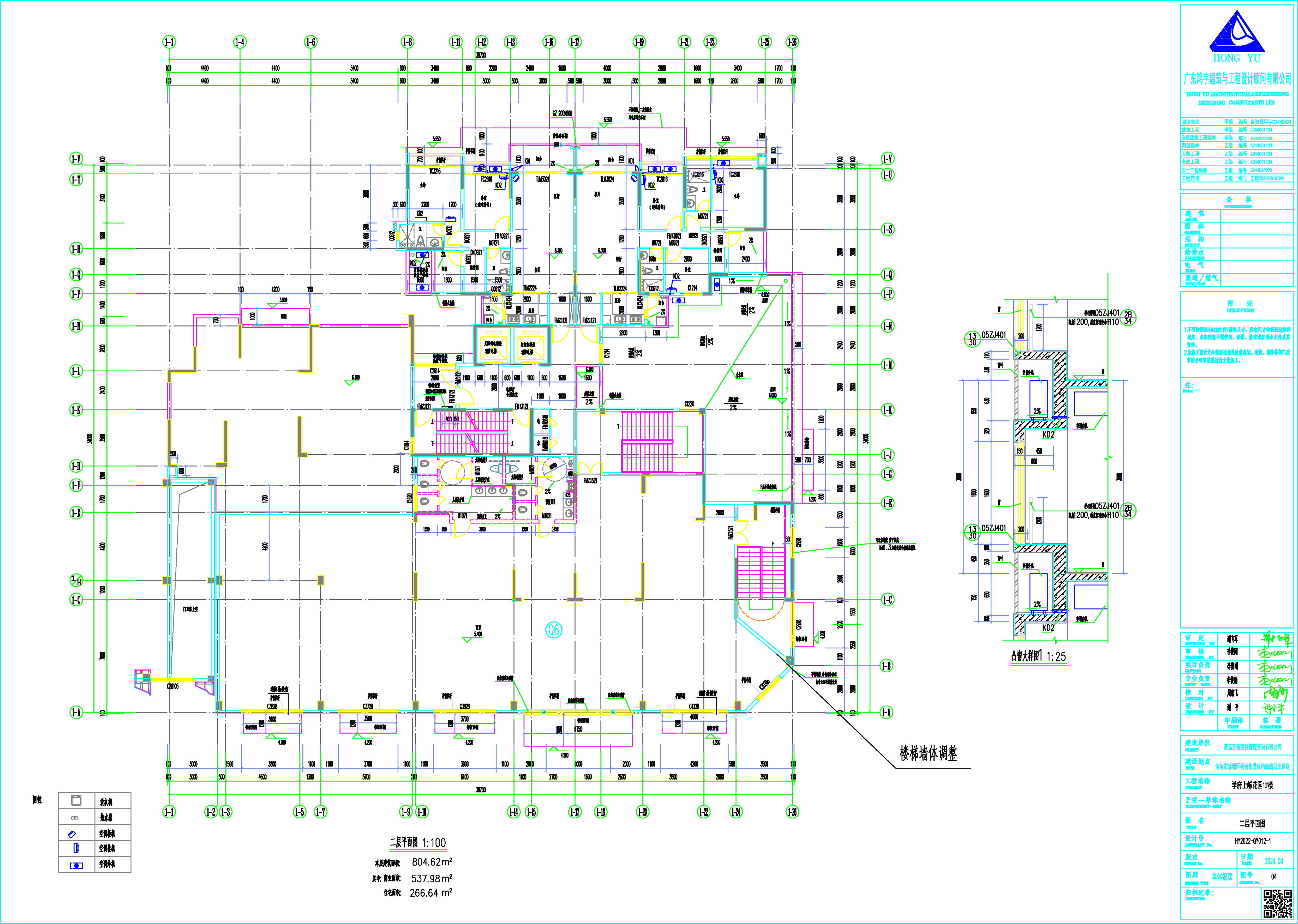Click grid bubble 1-1 at the top-left
The image size is (1298, 924).
point(169,41)
